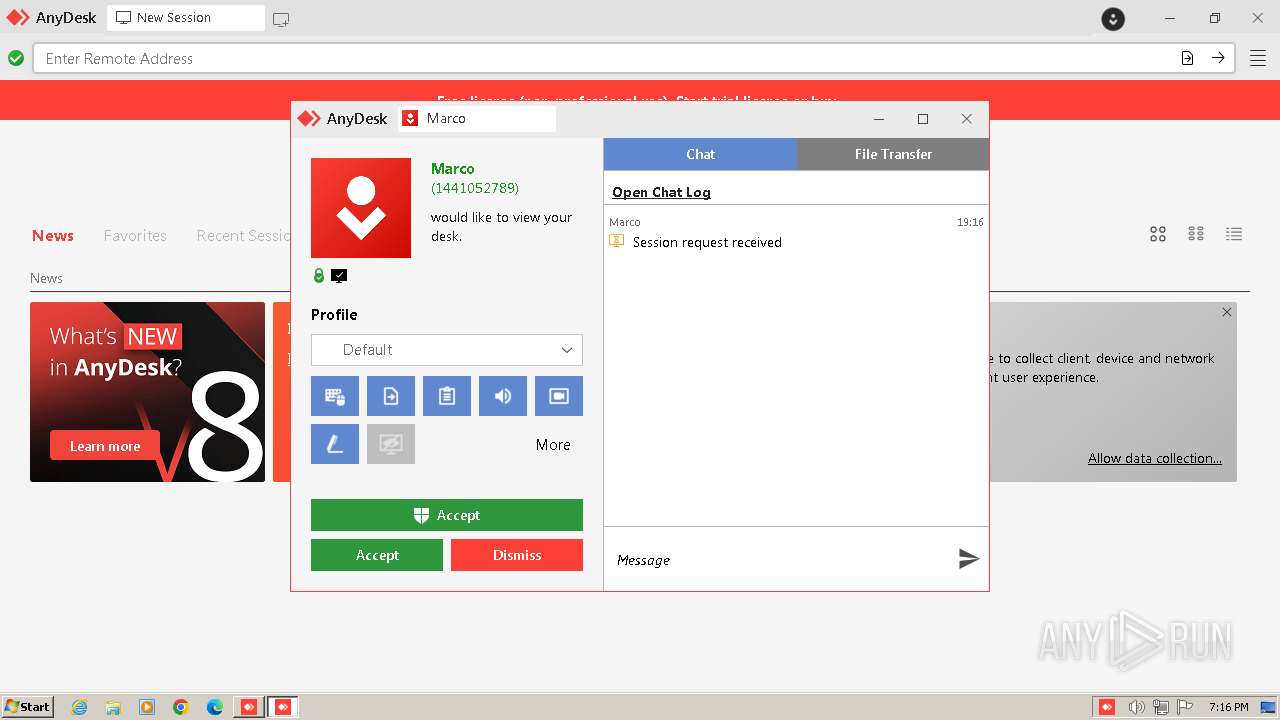1280x720 pixels.
Task: Click the Enter Remote Address field
Action: [605, 58]
